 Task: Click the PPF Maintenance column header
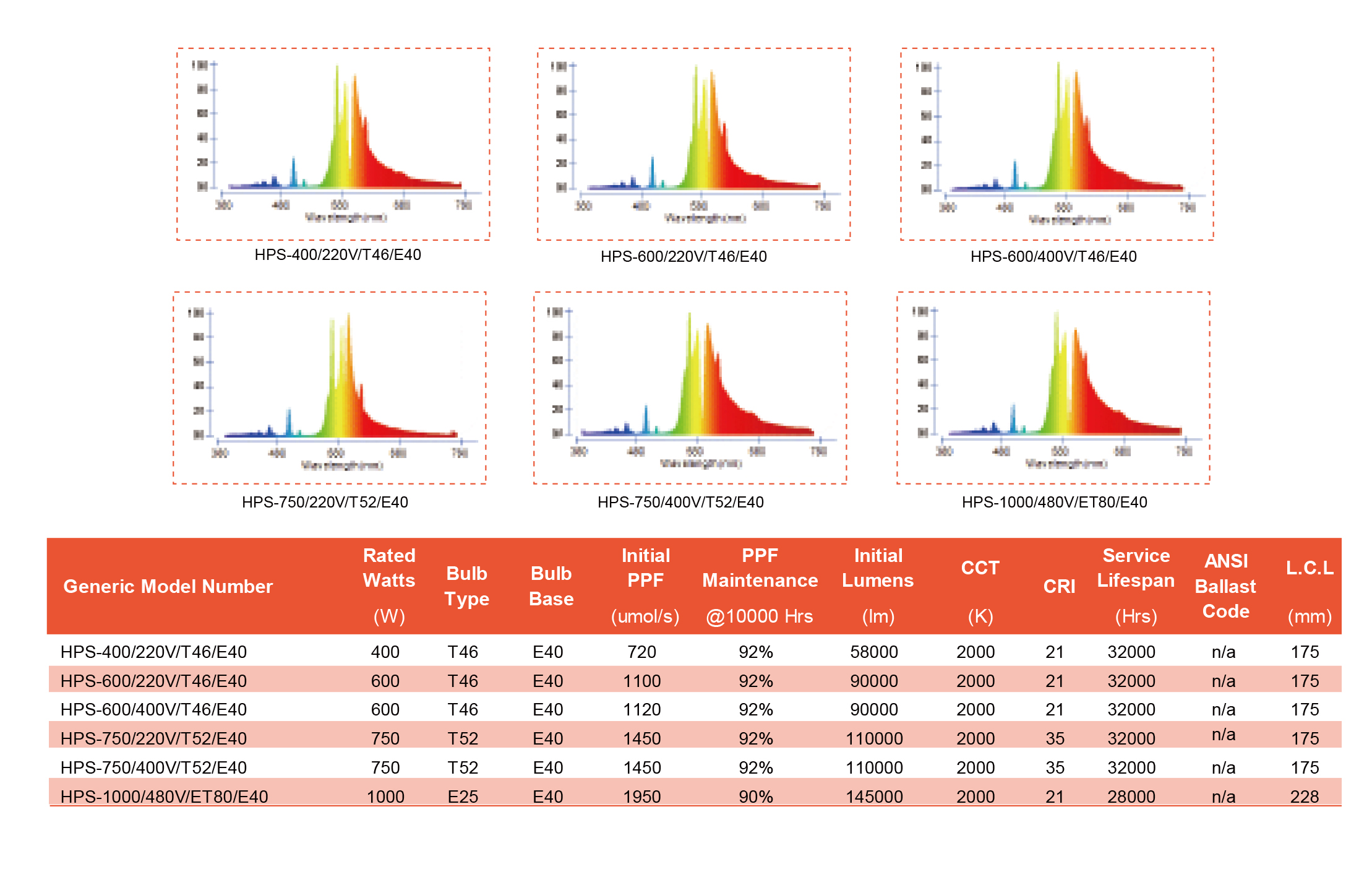tap(760, 585)
